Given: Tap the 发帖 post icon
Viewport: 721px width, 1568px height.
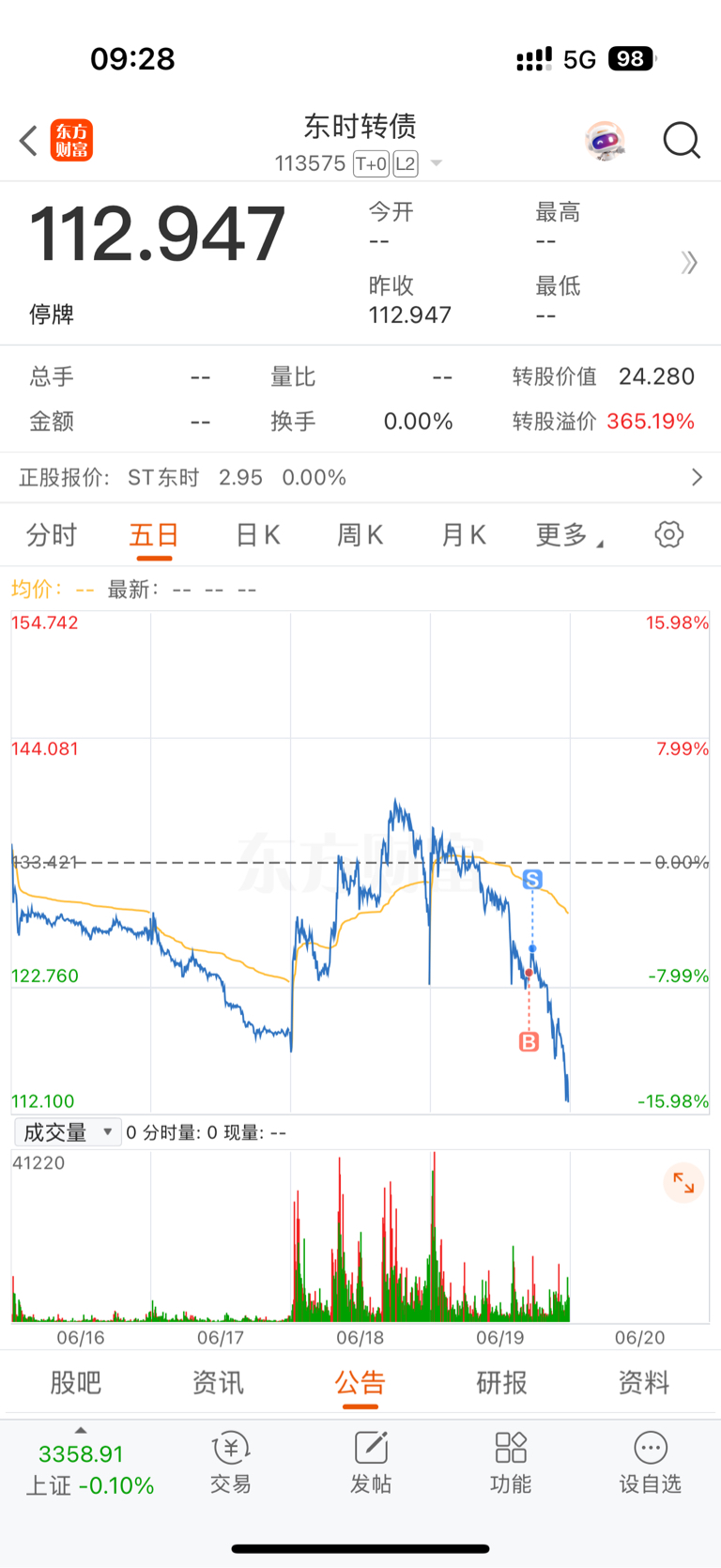Looking at the screenshot, I should click(x=371, y=1463).
